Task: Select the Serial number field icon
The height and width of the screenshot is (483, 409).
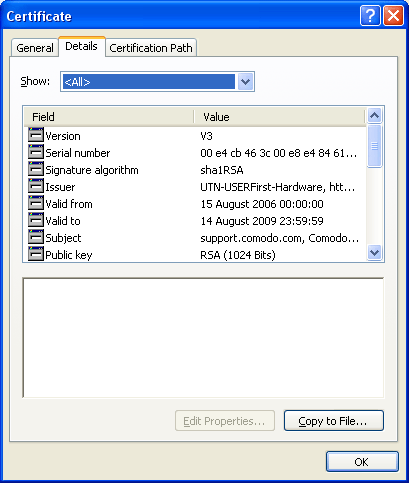Action: (x=36, y=152)
